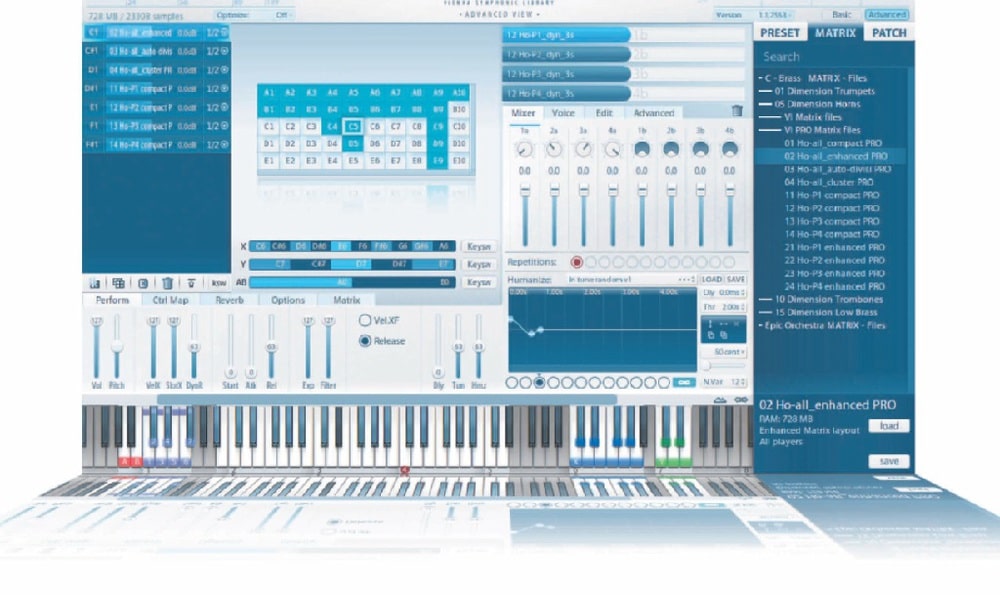Click the disabled knob for channel 4b

730,149
